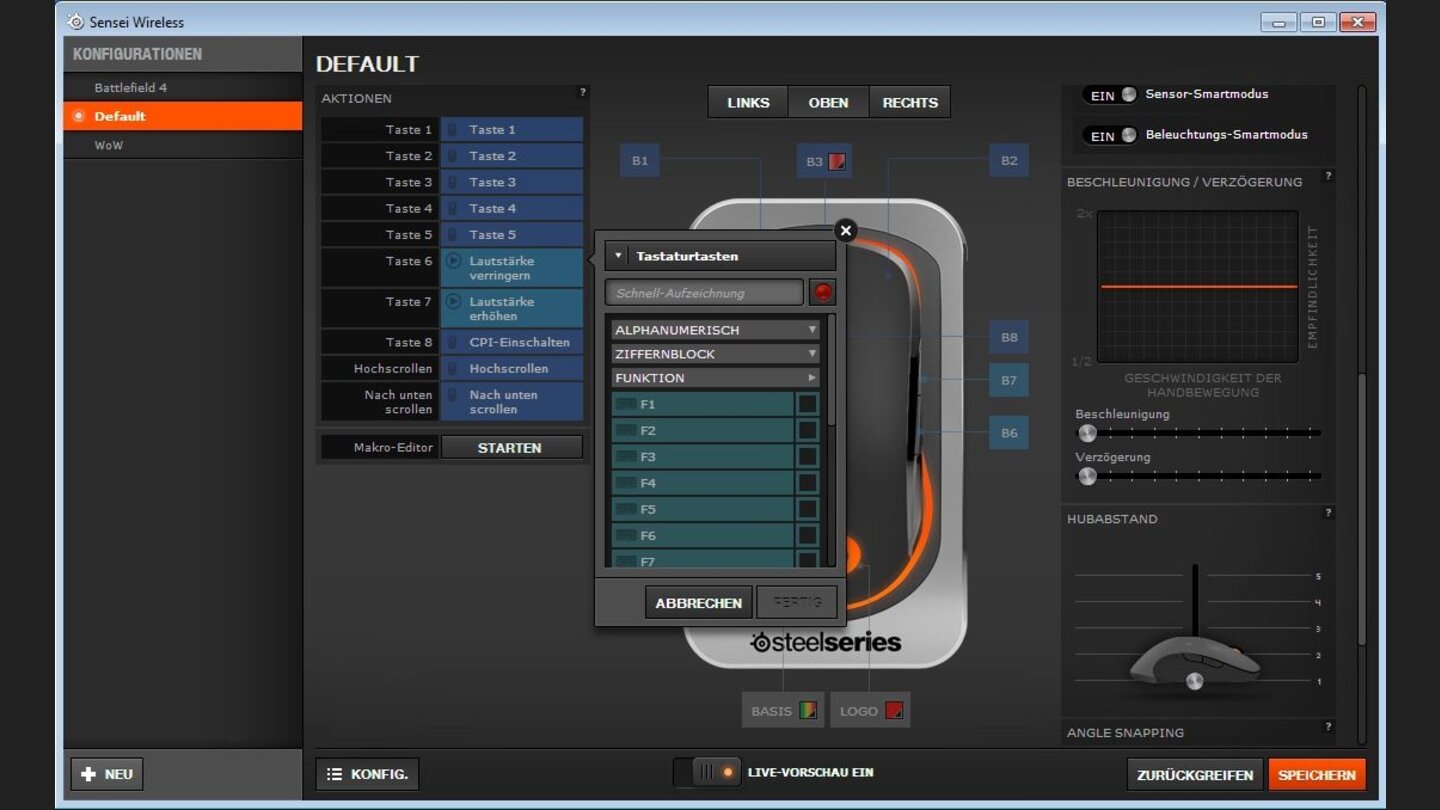The image size is (1440, 810).
Task: Open the Taste 1 action assignment
Action: (511, 129)
